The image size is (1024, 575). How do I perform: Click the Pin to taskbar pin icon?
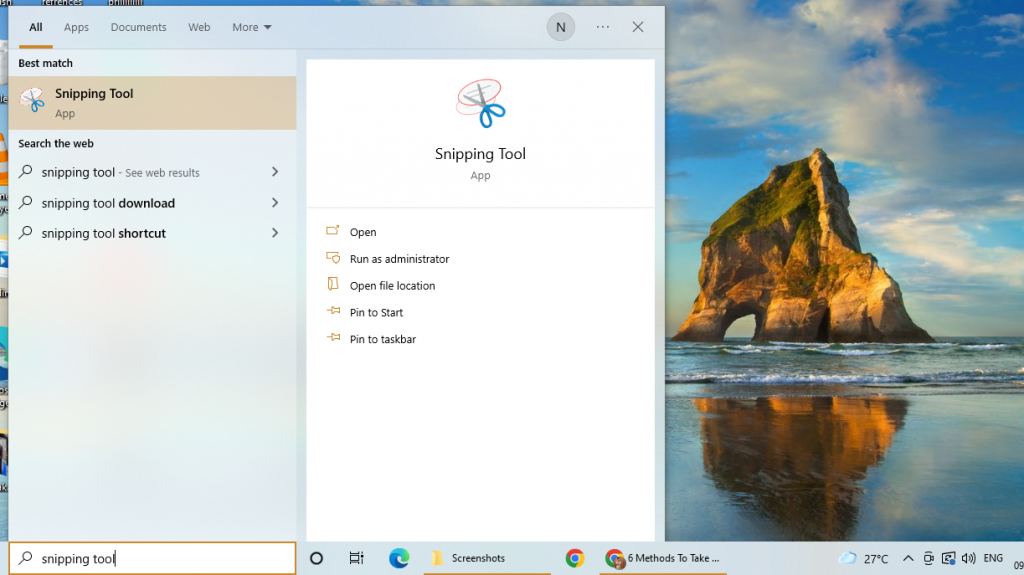(333, 338)
